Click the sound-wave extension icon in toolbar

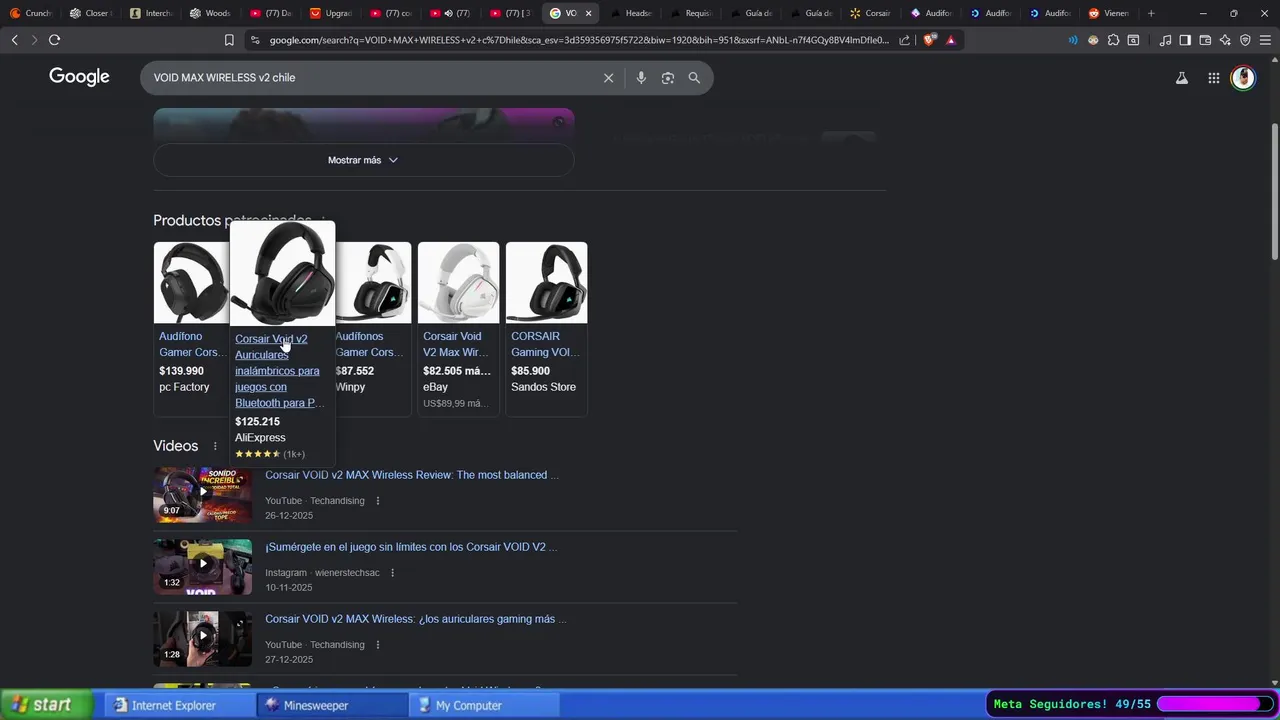tap(1073, 40)
